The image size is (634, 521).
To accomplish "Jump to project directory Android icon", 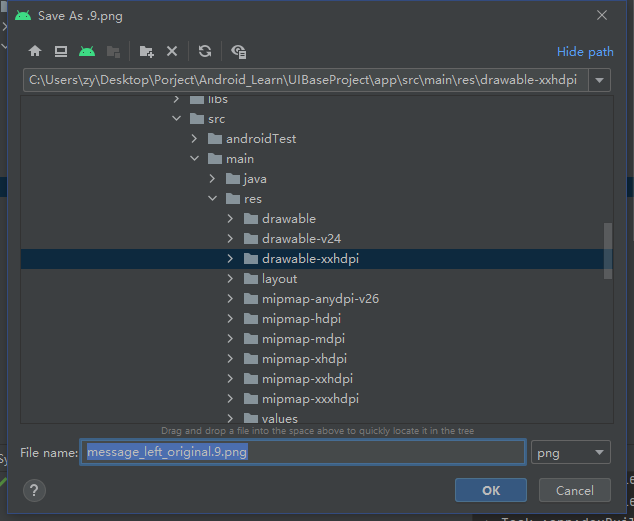I will coord(87,51).
